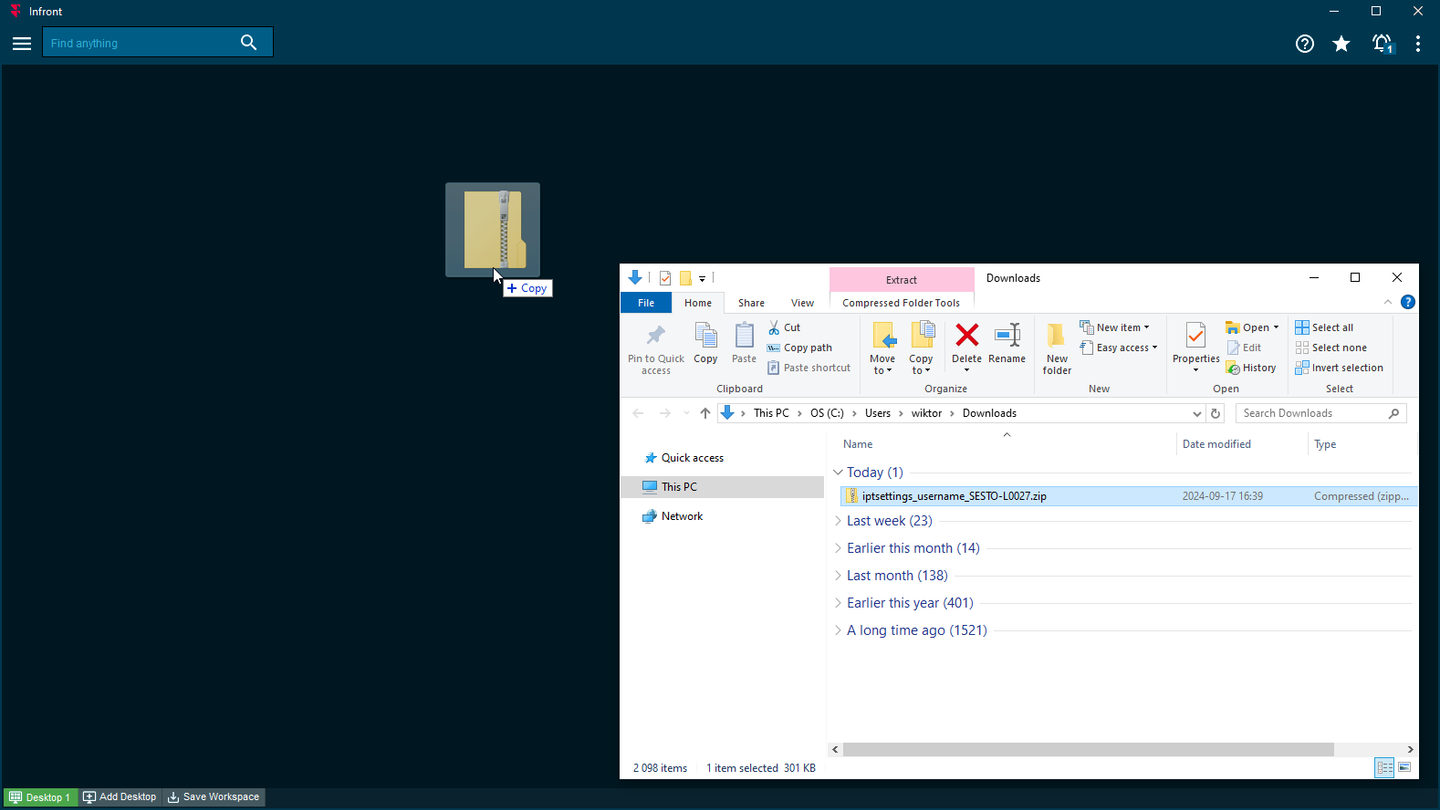Click the help question mark icon
The width and height of the screenshot is (1440, 810).
(x=1304, y=43)
